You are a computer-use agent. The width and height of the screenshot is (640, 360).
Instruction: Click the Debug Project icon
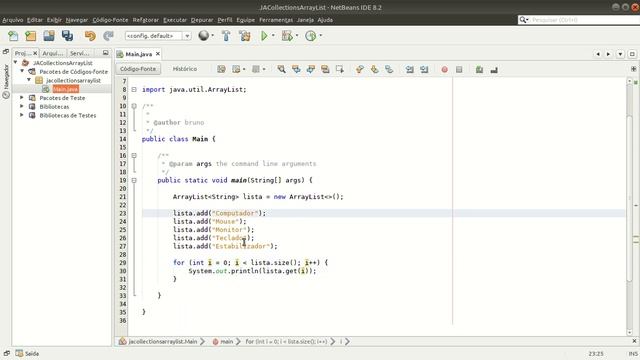287,36
